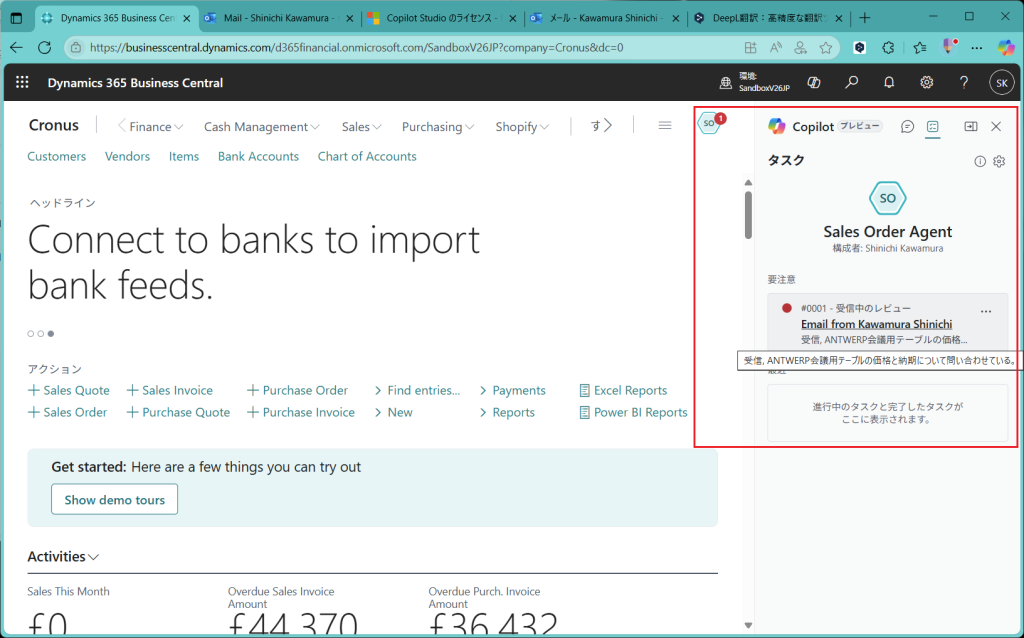Open the Power BI Reports action

pyautogui.click(x=633, y=413)
